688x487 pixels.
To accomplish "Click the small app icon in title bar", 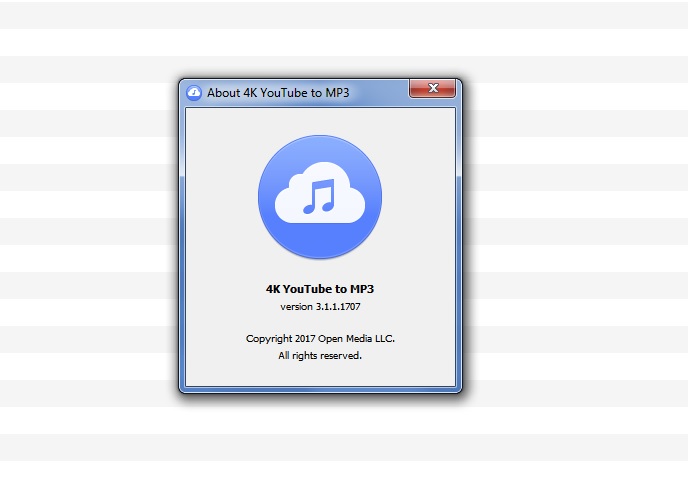I will (194, 93).
